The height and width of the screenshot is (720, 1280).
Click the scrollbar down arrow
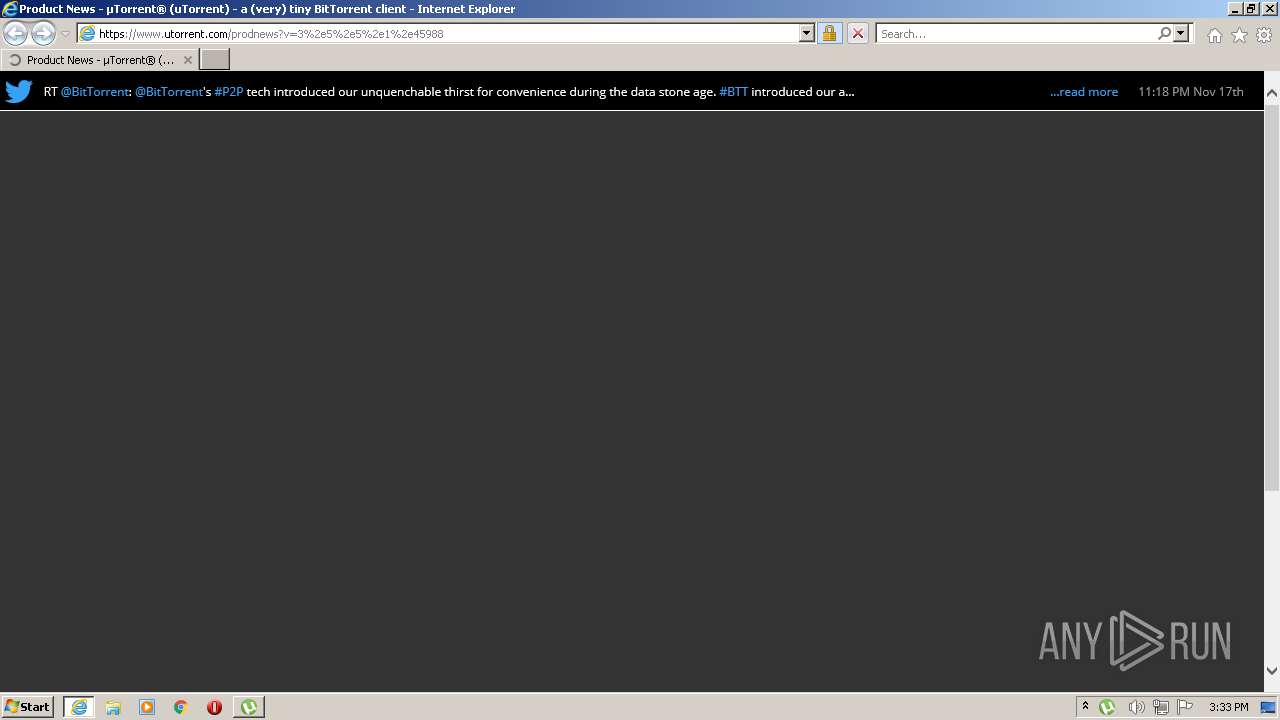(1272, 671)
